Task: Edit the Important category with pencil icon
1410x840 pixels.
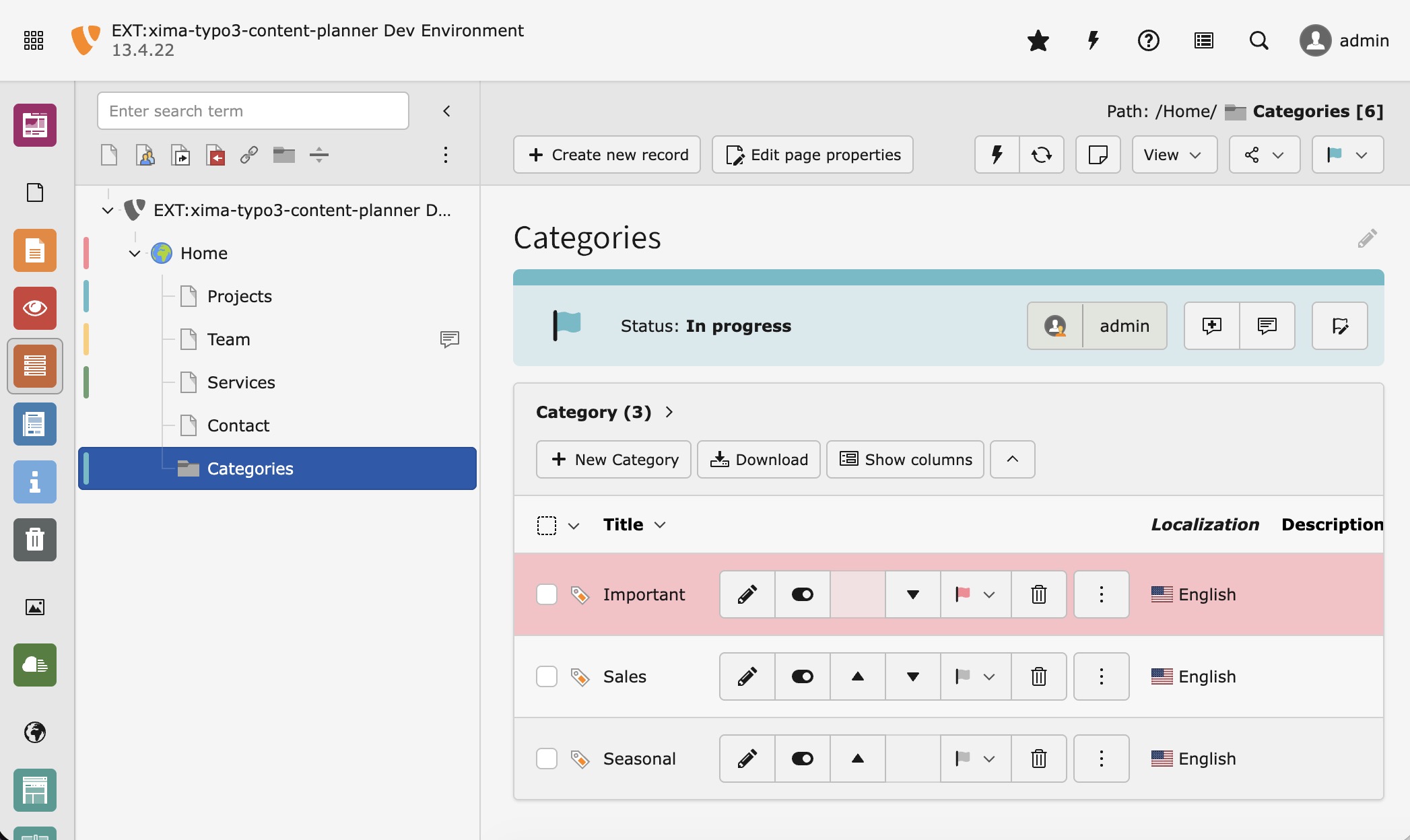Action: tap(747, 594)
